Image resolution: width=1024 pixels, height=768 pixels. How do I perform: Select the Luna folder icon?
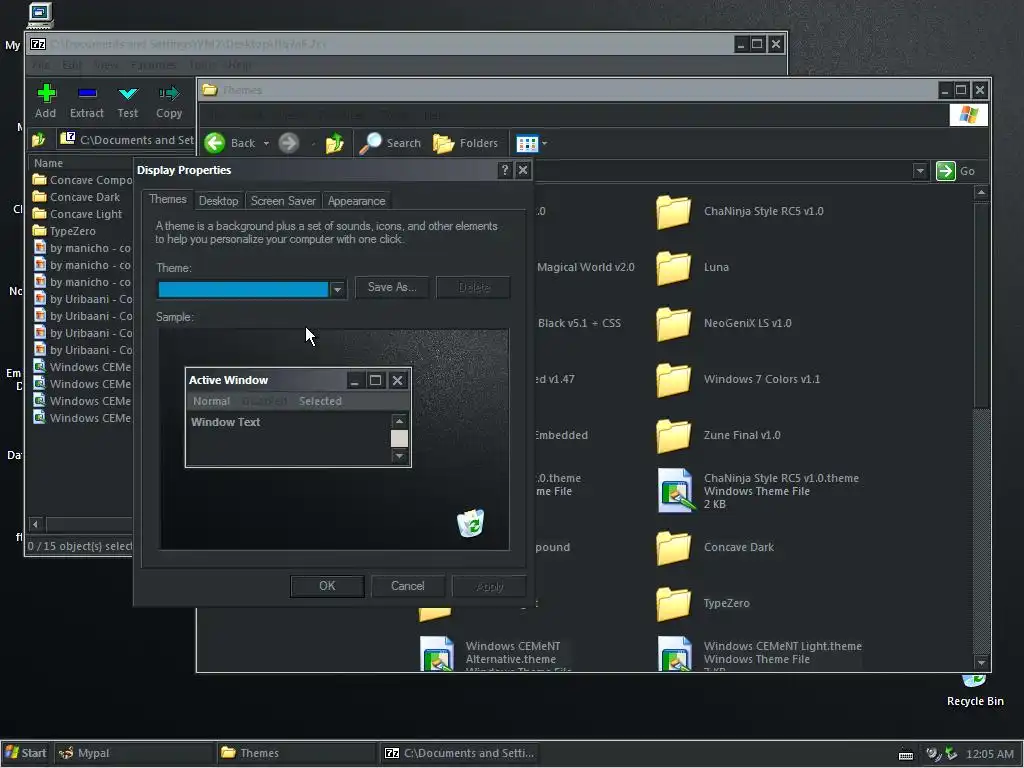tap(673, 268)
